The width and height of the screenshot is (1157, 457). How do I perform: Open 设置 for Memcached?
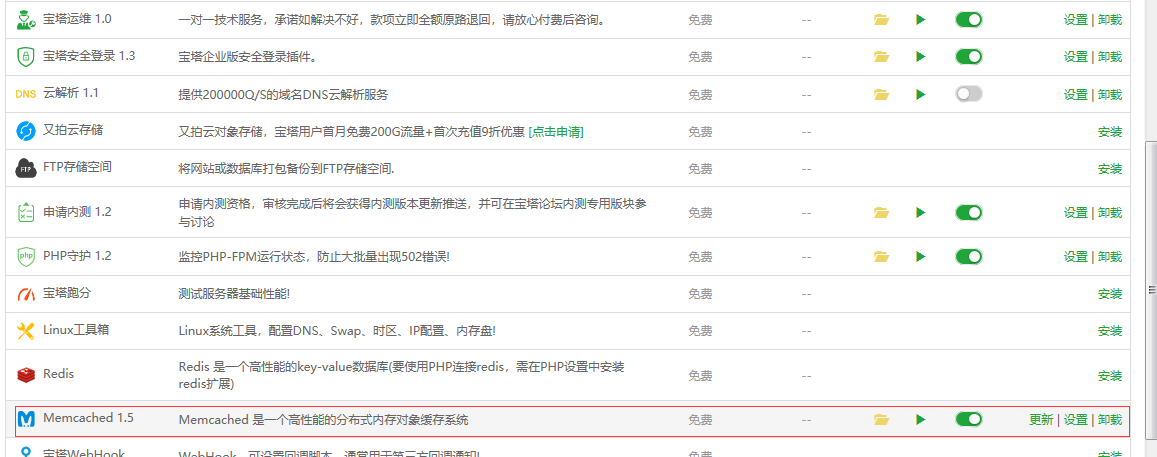coord(1075,419)
